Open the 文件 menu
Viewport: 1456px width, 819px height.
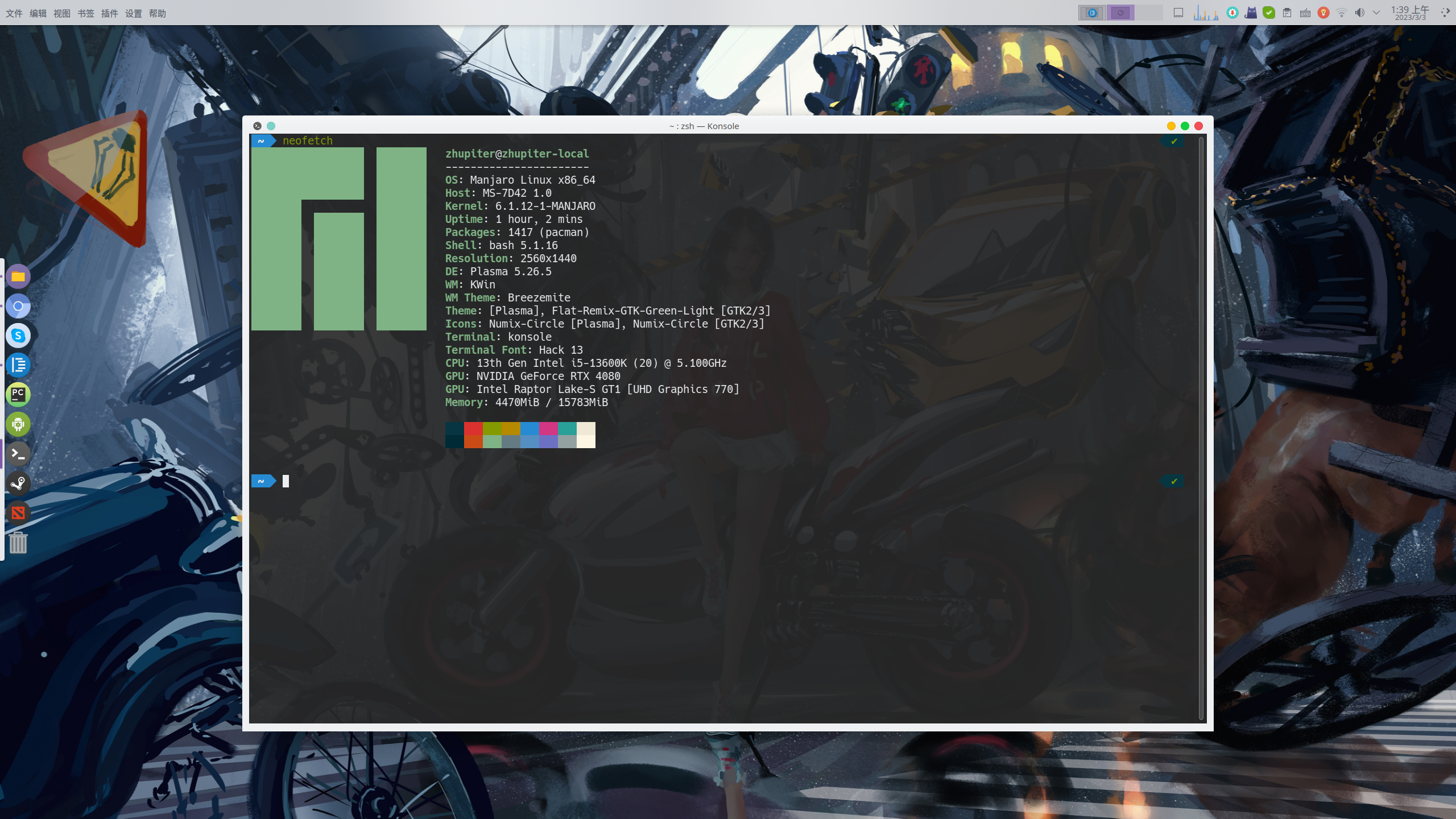click(x=14, y=13)
